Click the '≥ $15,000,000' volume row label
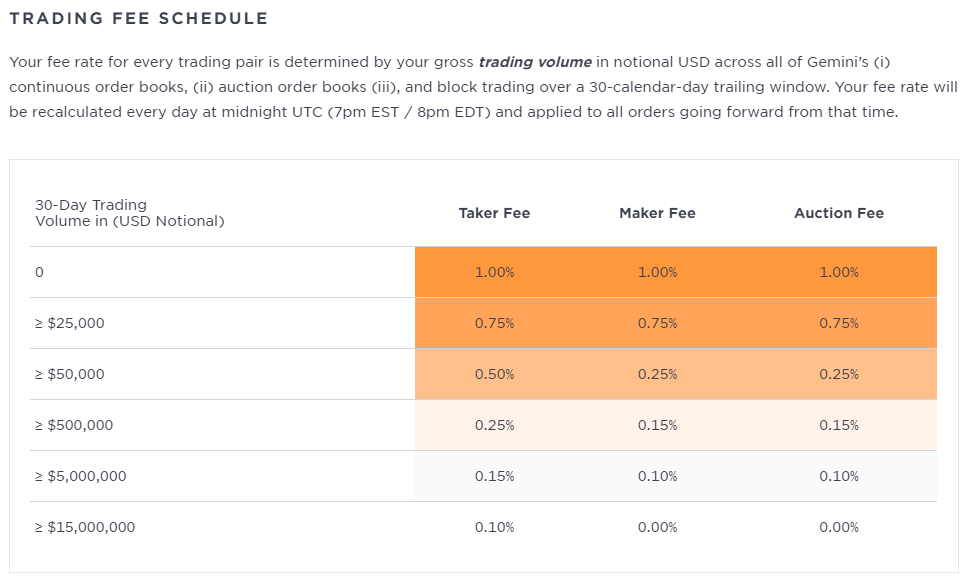This screenshot has height=582, width=969. coord(85,527)
